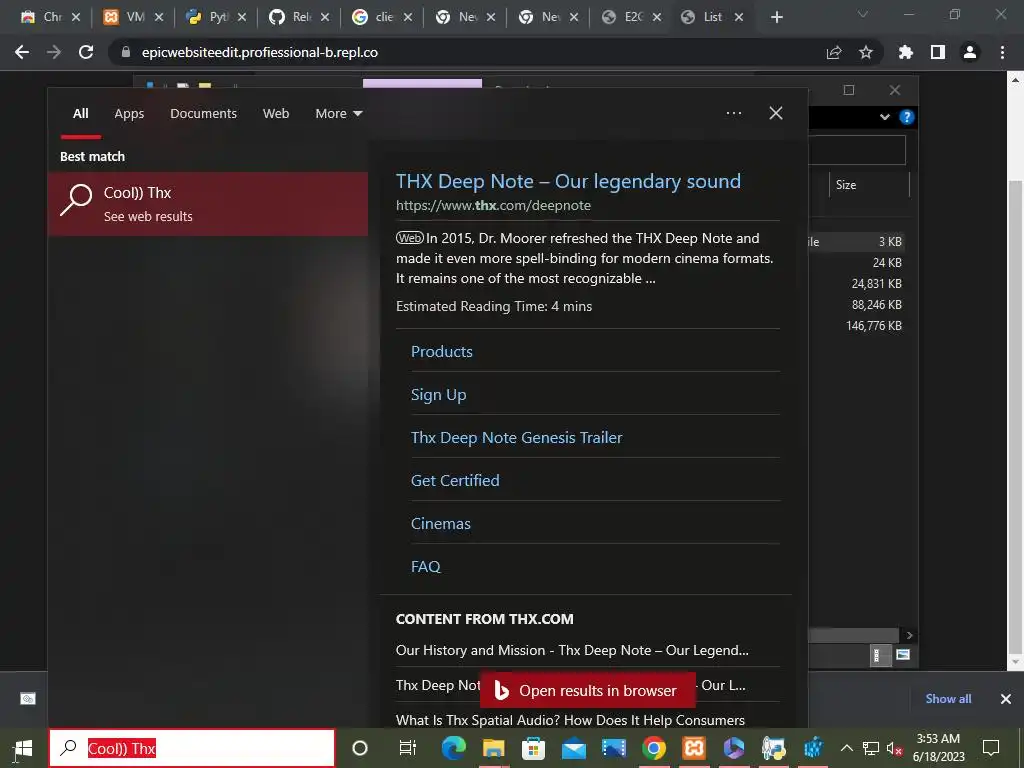The height and width of the screenshot is (768, 1024).
Task: Open XAMPP from taskbar
Action: pos(694,748)
